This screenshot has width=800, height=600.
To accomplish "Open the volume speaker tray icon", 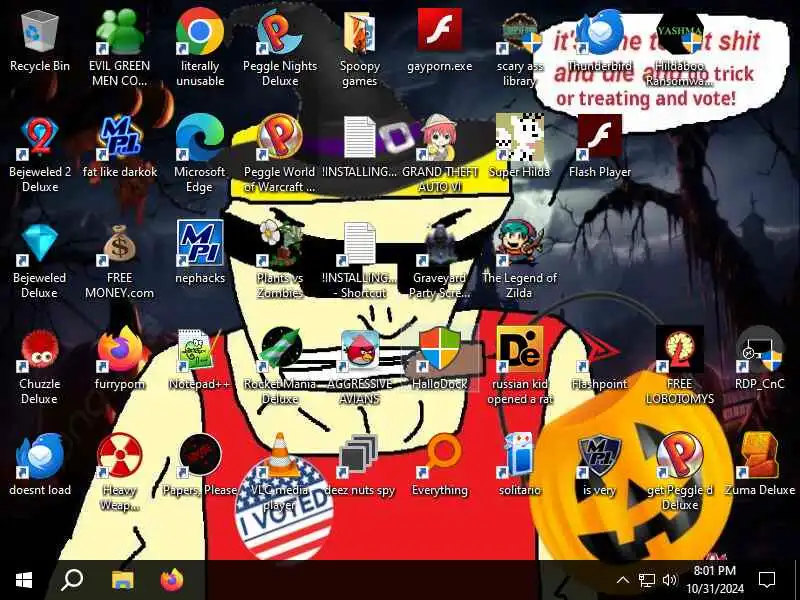I will tap(669, 580).
